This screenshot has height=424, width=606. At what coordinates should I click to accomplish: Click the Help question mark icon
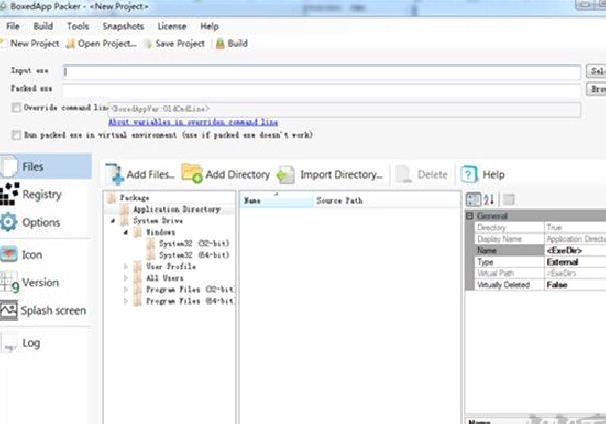[x=469, y=174]
